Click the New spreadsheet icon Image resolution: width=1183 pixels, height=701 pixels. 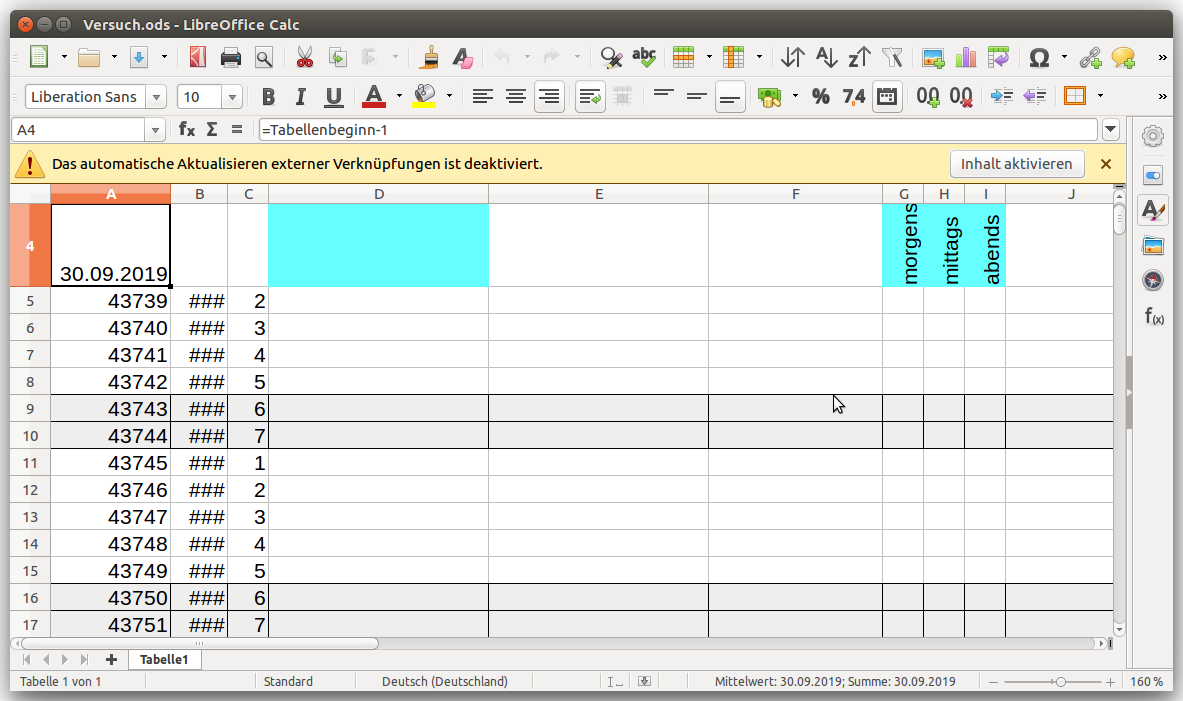coord(39,57)
